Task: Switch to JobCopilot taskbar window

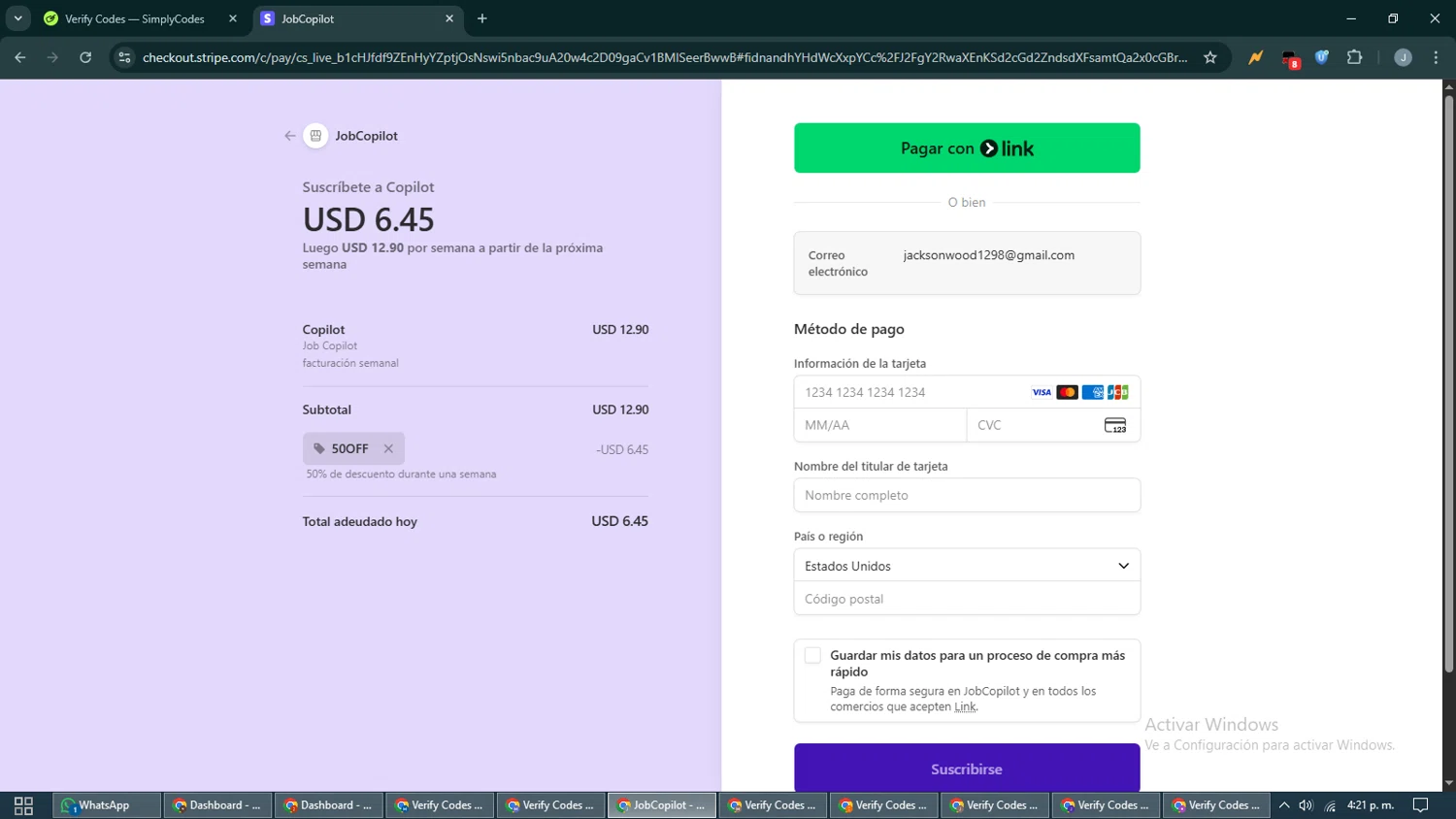Action: click(x=661, y=805)
